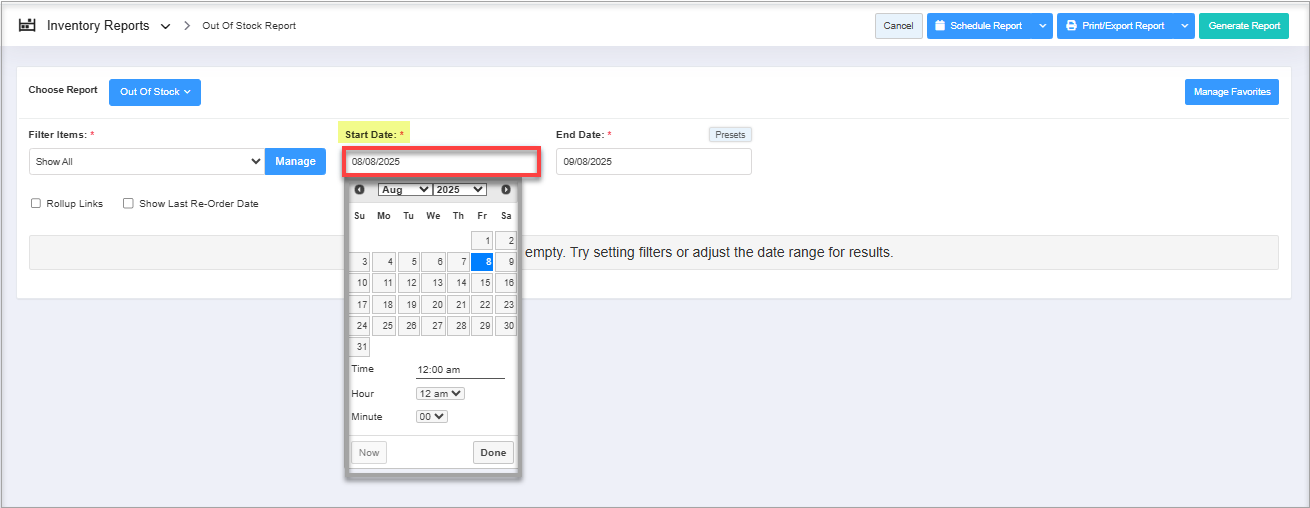Image resolution: width=1310 pixels, height=508 pixels.
Task: Expand the Inventory Reports chevron menu
Action: [166, 26]
